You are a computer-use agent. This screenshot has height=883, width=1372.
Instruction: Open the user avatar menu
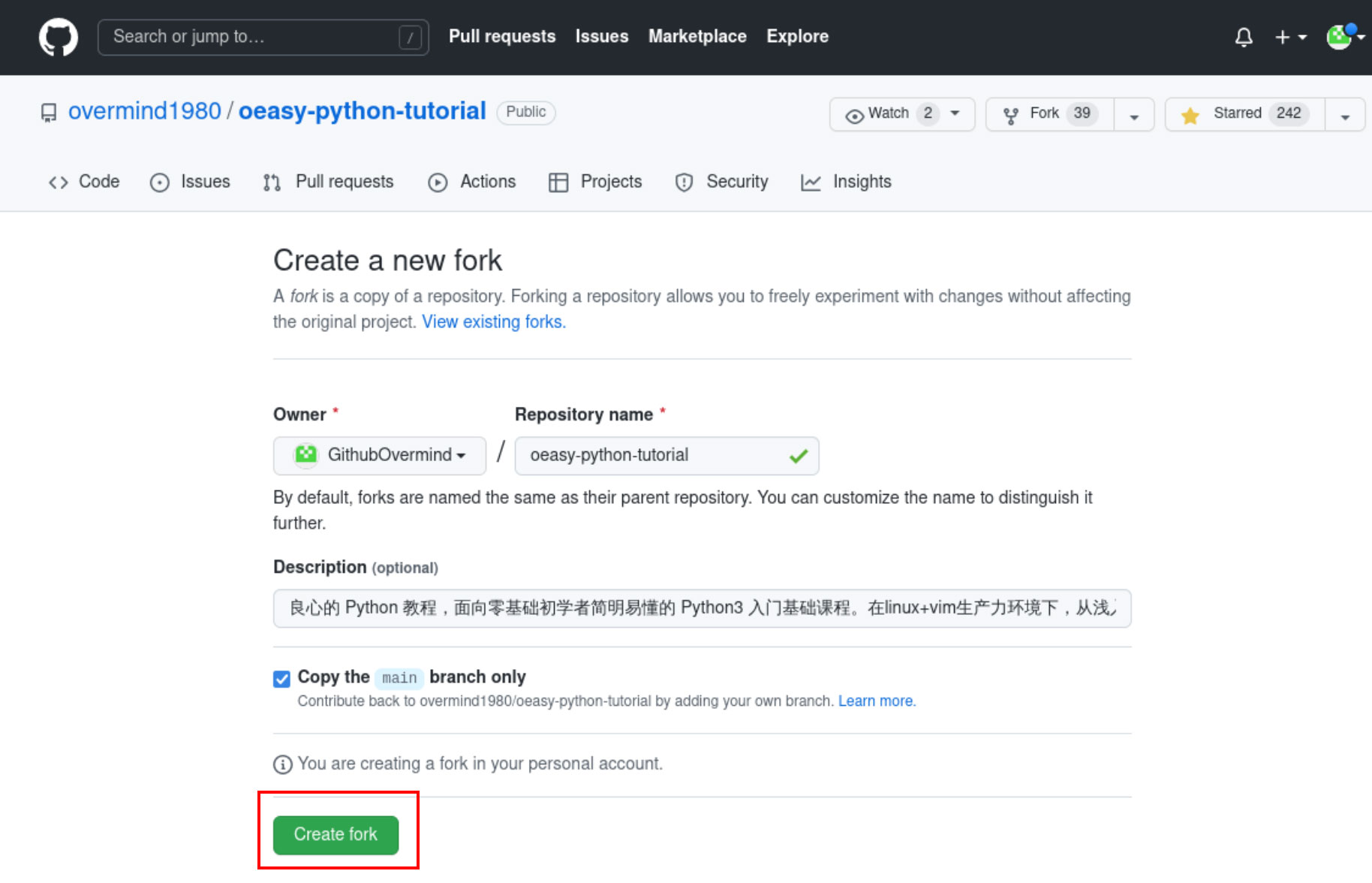(1345, 36)
